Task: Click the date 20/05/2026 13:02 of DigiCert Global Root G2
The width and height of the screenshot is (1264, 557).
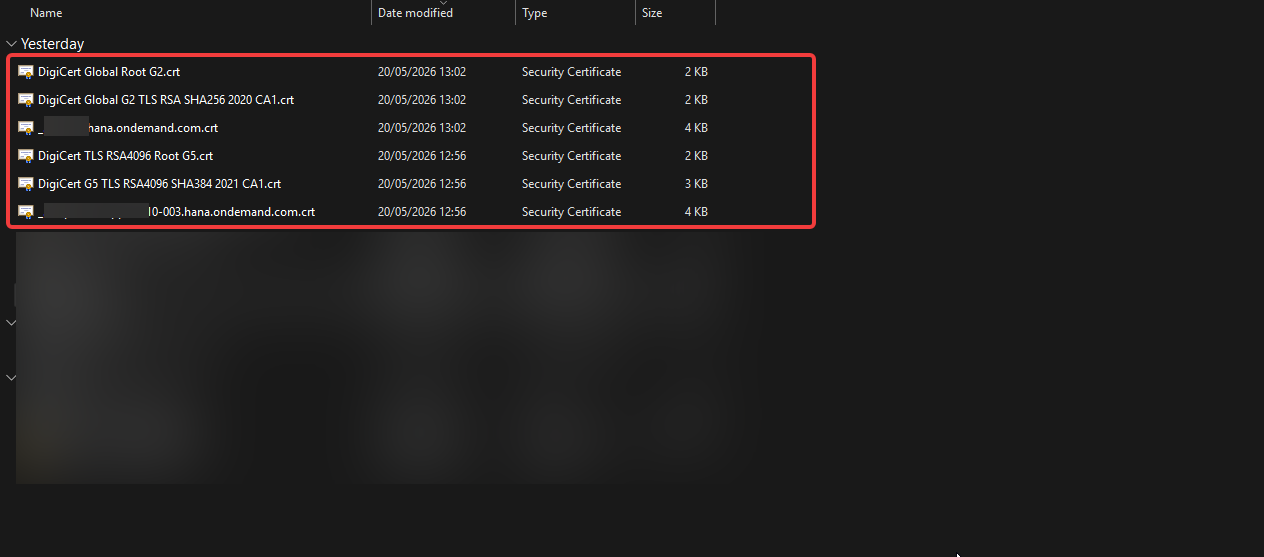Action: pos(422,72)
